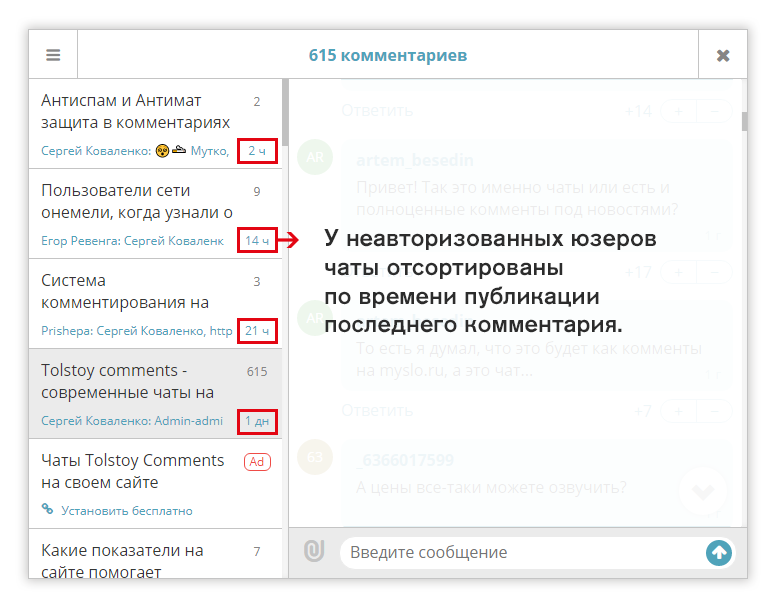Click the message input field
The height and width of the screenshot is (608, 776).
tap(525, 553)
